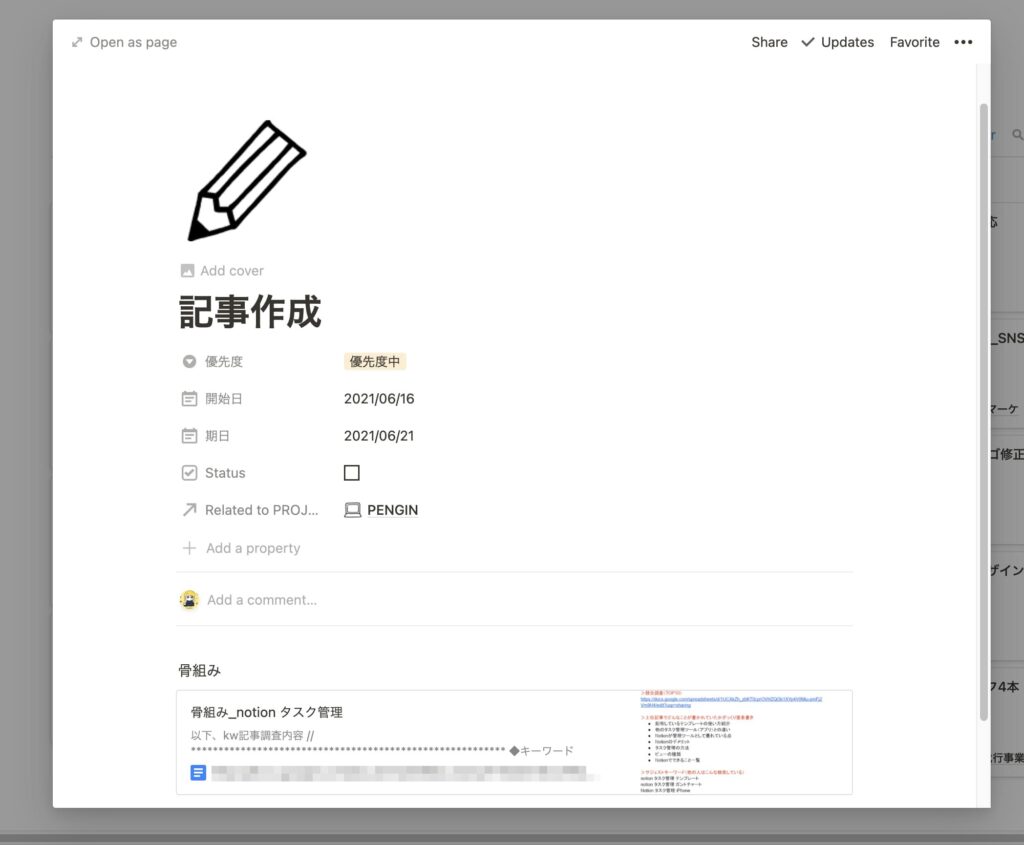Click the user avatar in comments
Screen dimensions: 1024x845
(x=189, y=599)
